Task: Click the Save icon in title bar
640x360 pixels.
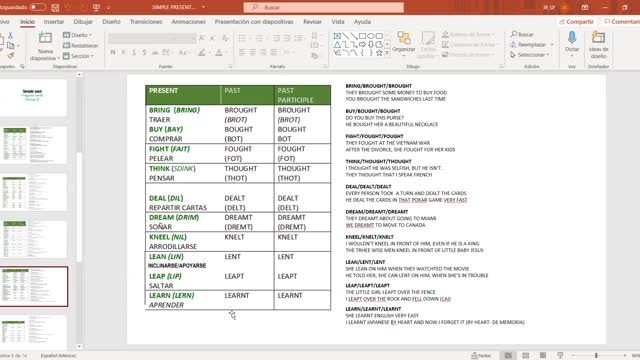Action: tap(55, 7)
